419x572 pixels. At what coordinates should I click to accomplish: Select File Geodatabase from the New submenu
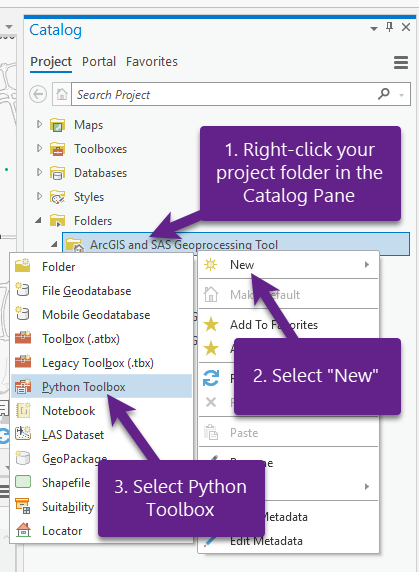click(101, 290)
